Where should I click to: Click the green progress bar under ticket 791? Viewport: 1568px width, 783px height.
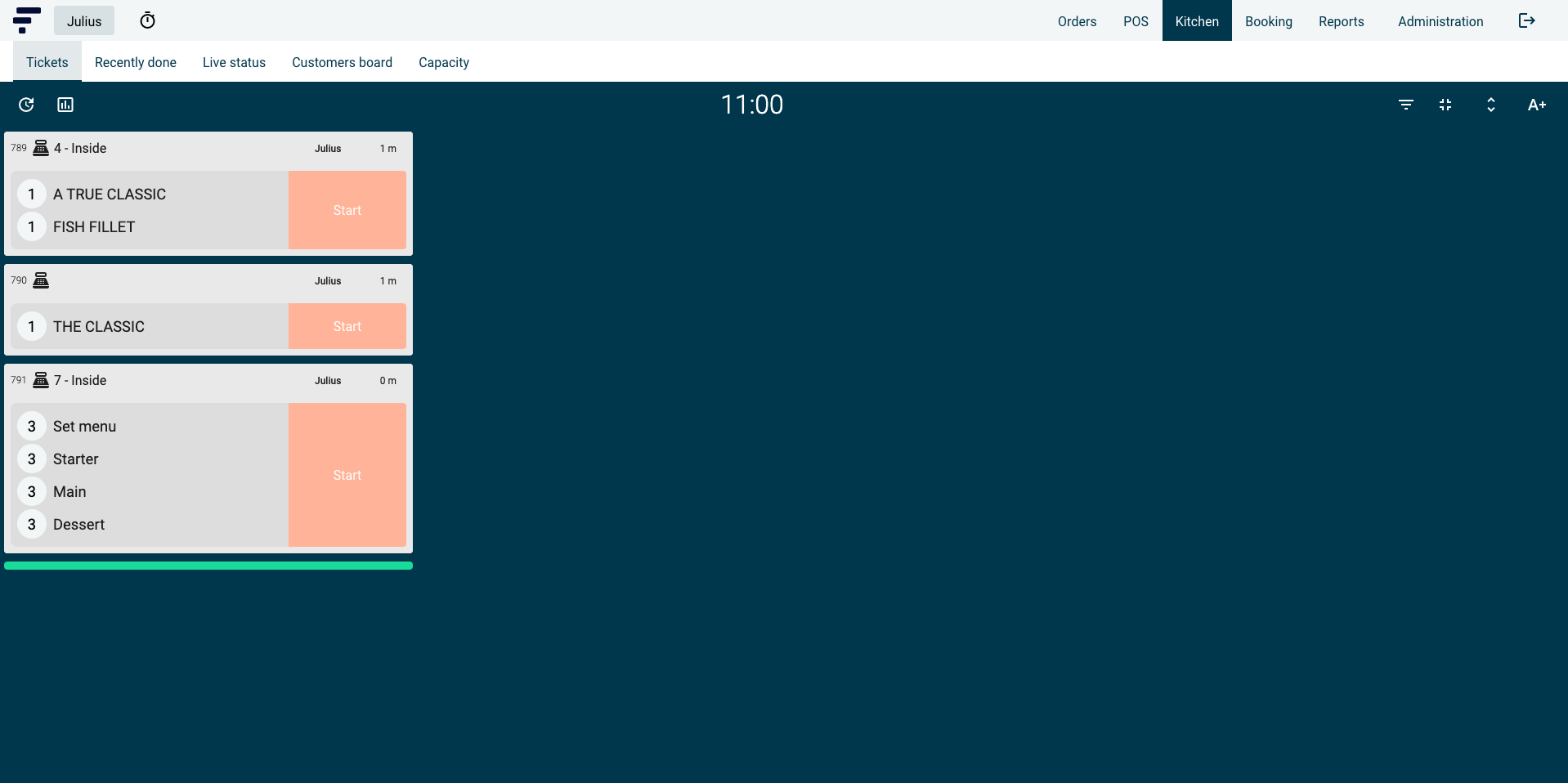click(208, 565)
